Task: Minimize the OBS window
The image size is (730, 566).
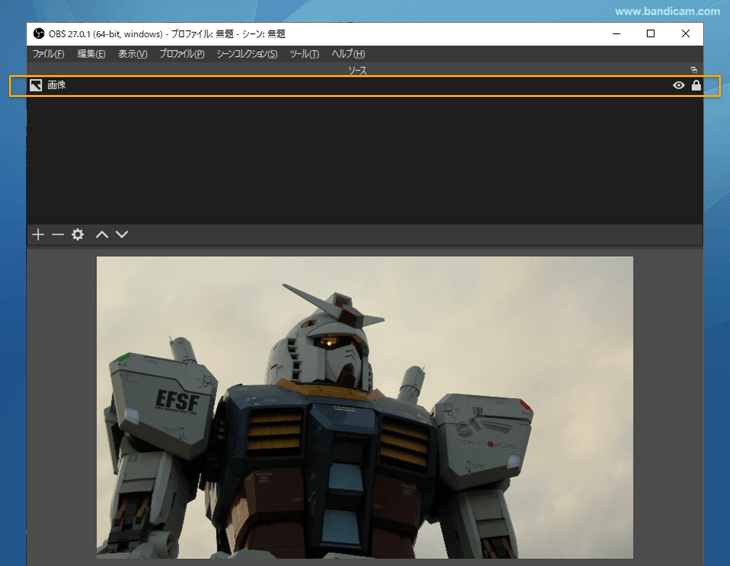Action: coord(616,34)
